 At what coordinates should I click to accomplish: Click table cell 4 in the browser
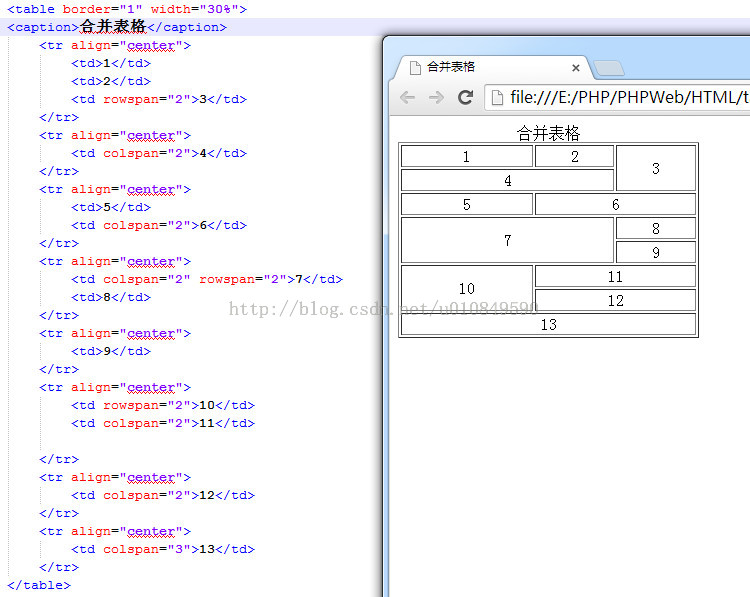pyautogui.click(x=507, y=180)
